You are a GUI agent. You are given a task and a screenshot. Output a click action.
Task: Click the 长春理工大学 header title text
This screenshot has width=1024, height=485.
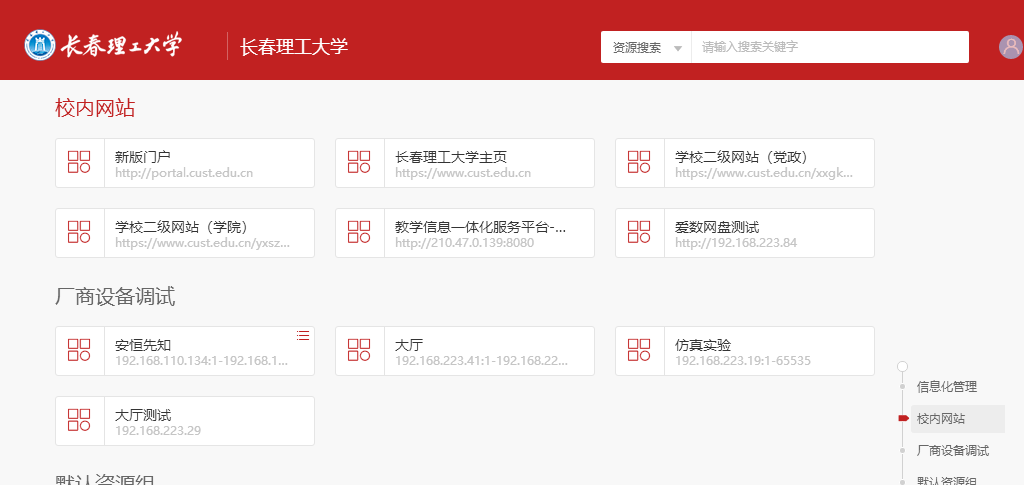(x=294, y=47)
